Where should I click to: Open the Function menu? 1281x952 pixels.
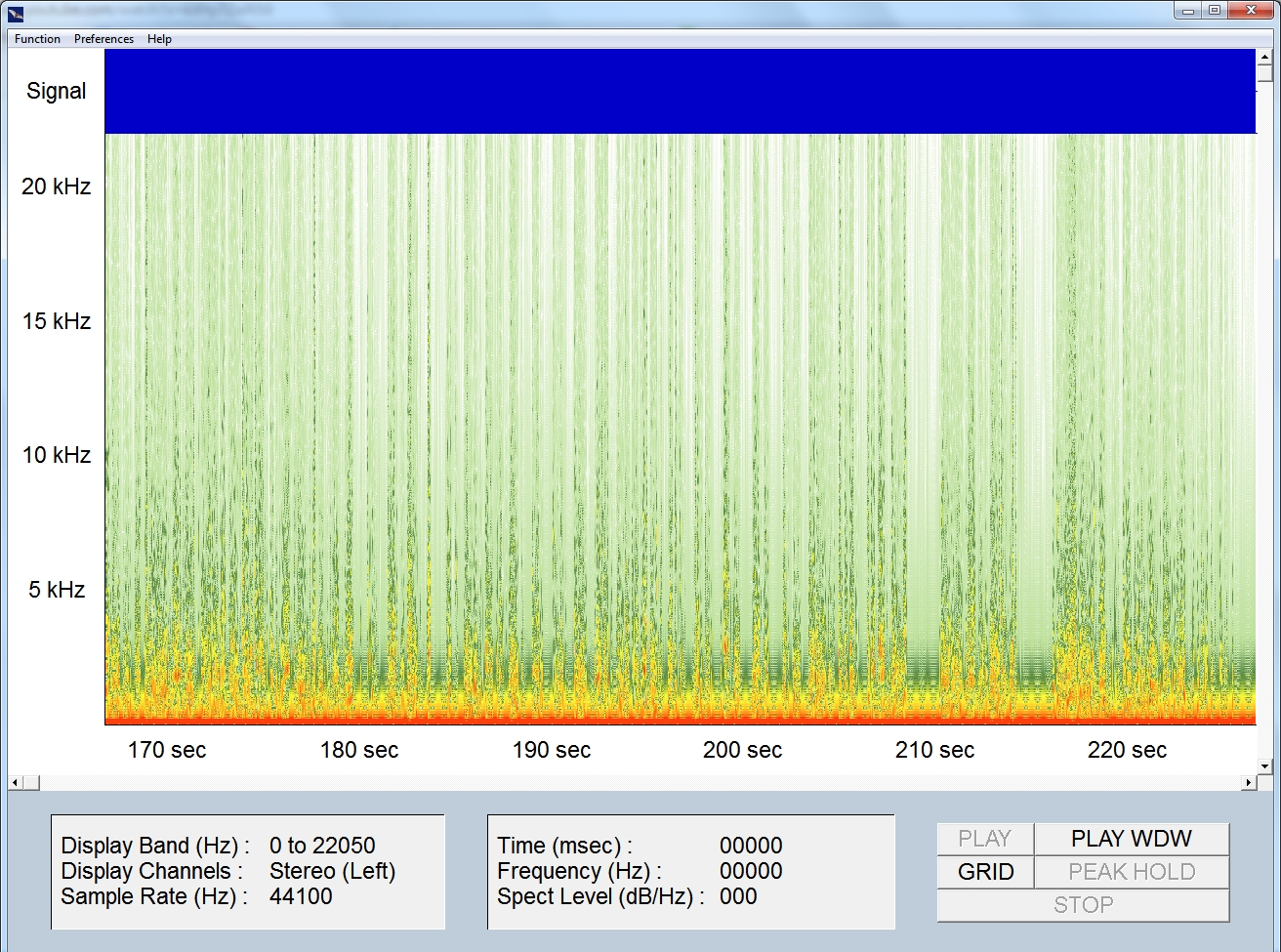(x=37, y=39)
